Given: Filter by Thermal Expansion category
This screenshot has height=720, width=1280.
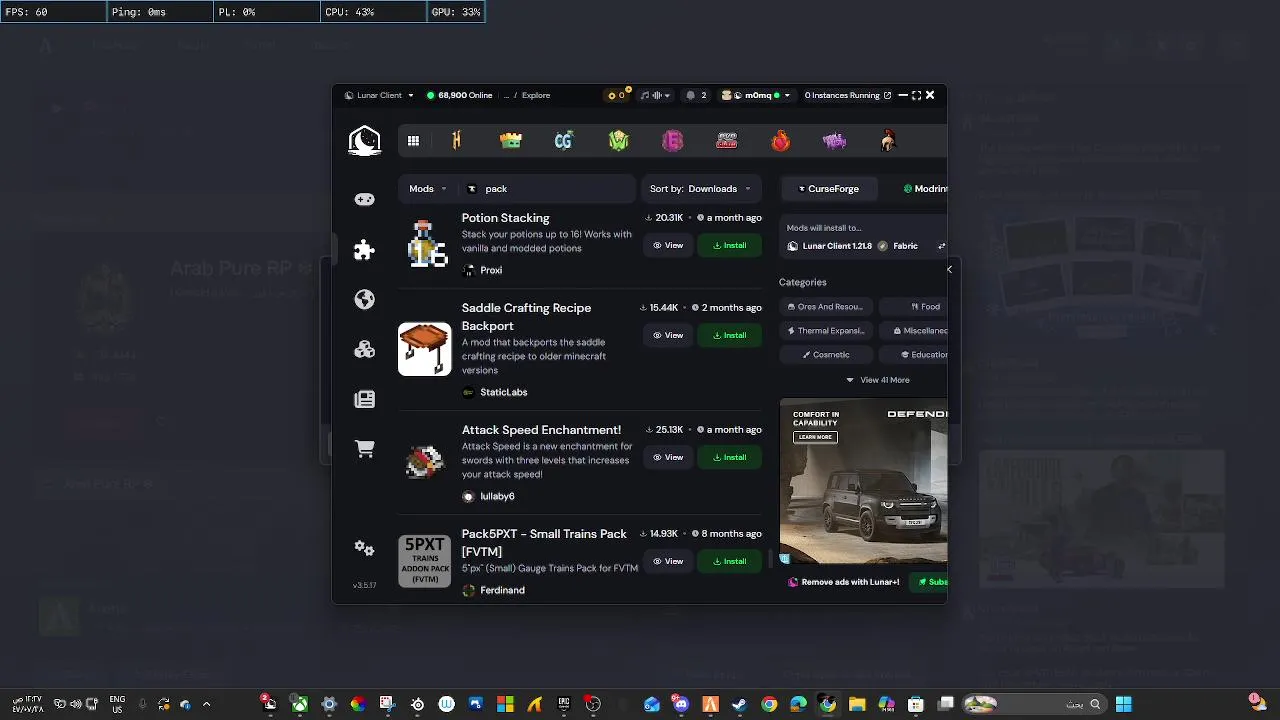Looking at the screenshot, I should click(826, 331).
